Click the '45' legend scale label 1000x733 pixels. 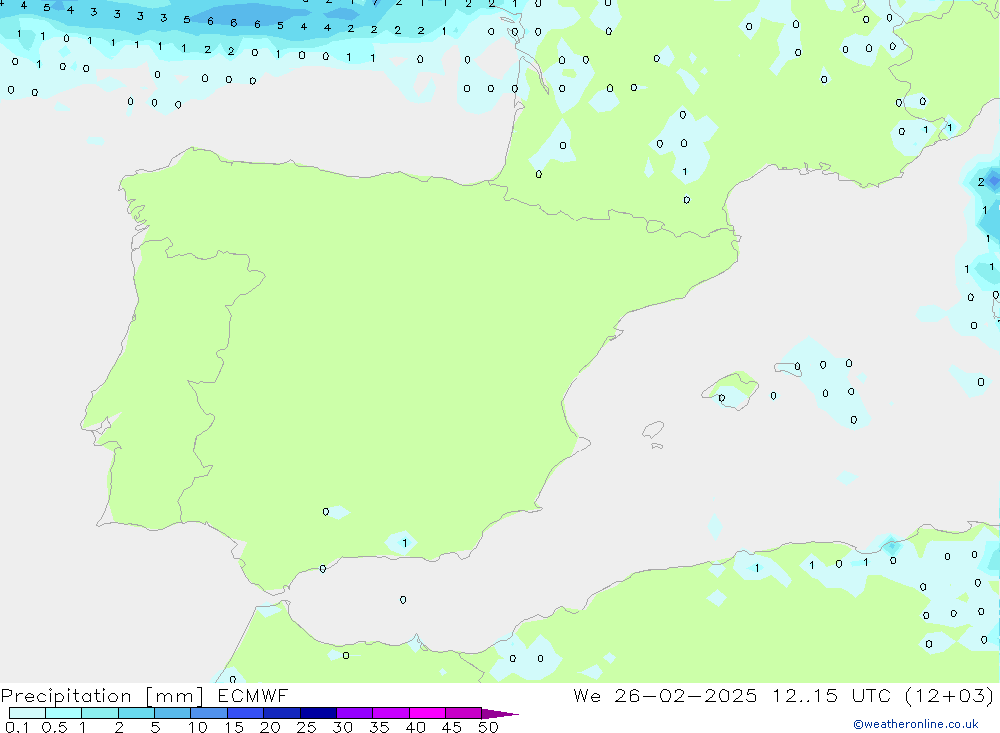click(452, 727)
